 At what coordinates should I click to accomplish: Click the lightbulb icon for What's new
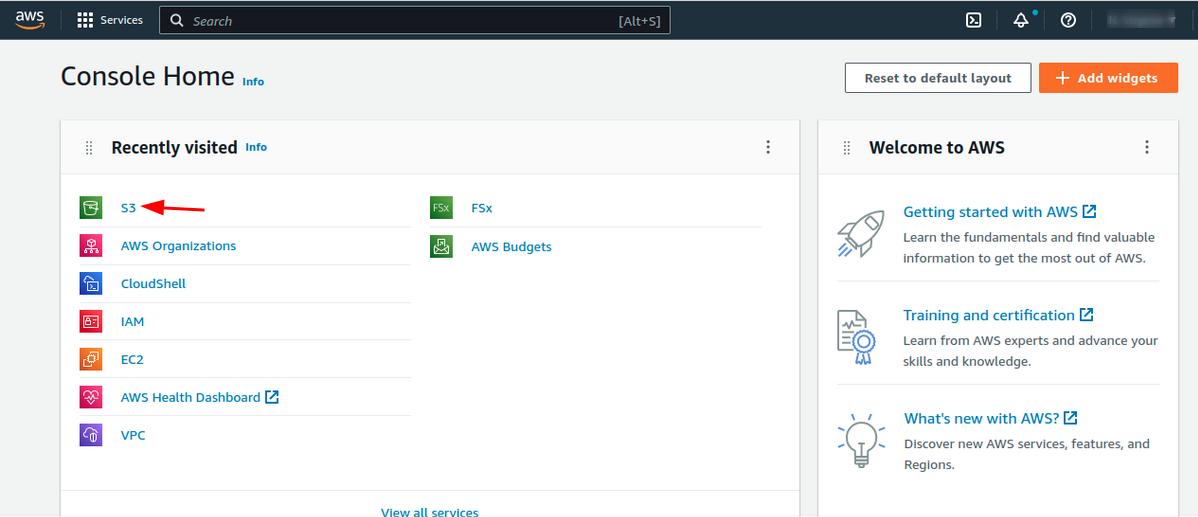(x=861, y=440)
